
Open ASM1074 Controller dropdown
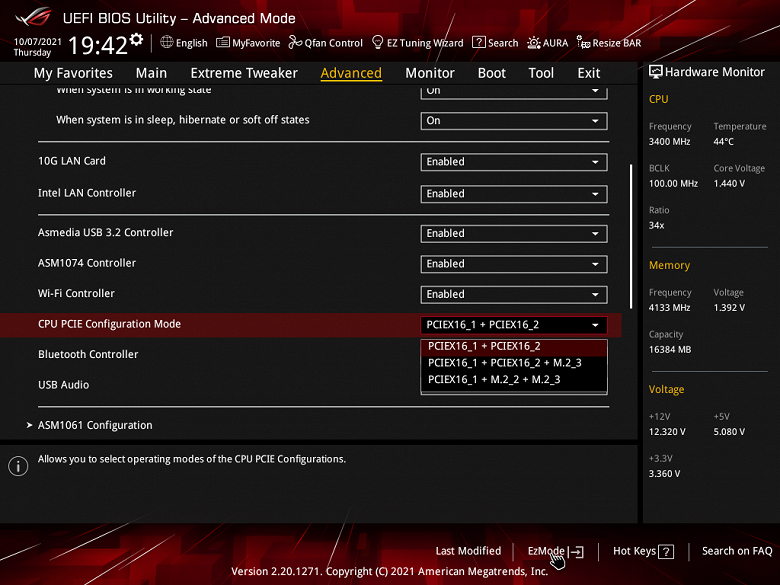(514, 264)
